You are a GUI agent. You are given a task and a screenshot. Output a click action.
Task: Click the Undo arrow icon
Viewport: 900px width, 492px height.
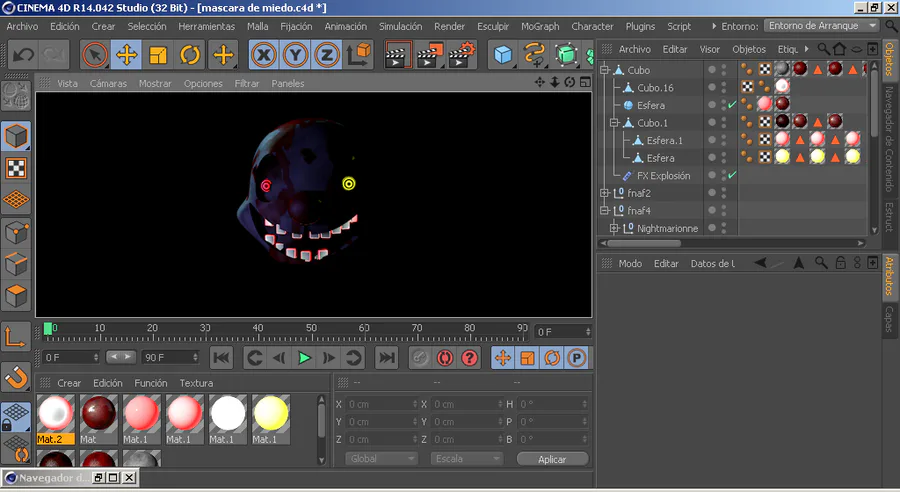pyautogui.click(x=23, y=55)
